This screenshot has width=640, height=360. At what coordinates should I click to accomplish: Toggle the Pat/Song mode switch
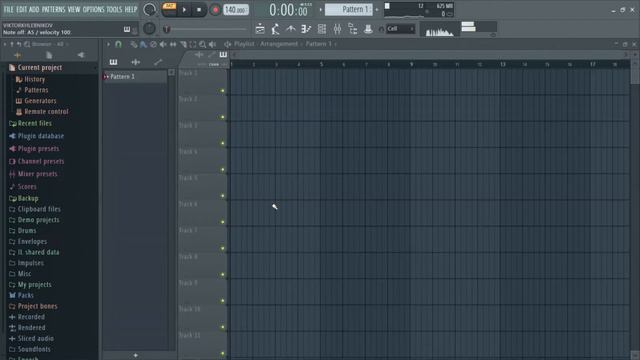(169, 9)
